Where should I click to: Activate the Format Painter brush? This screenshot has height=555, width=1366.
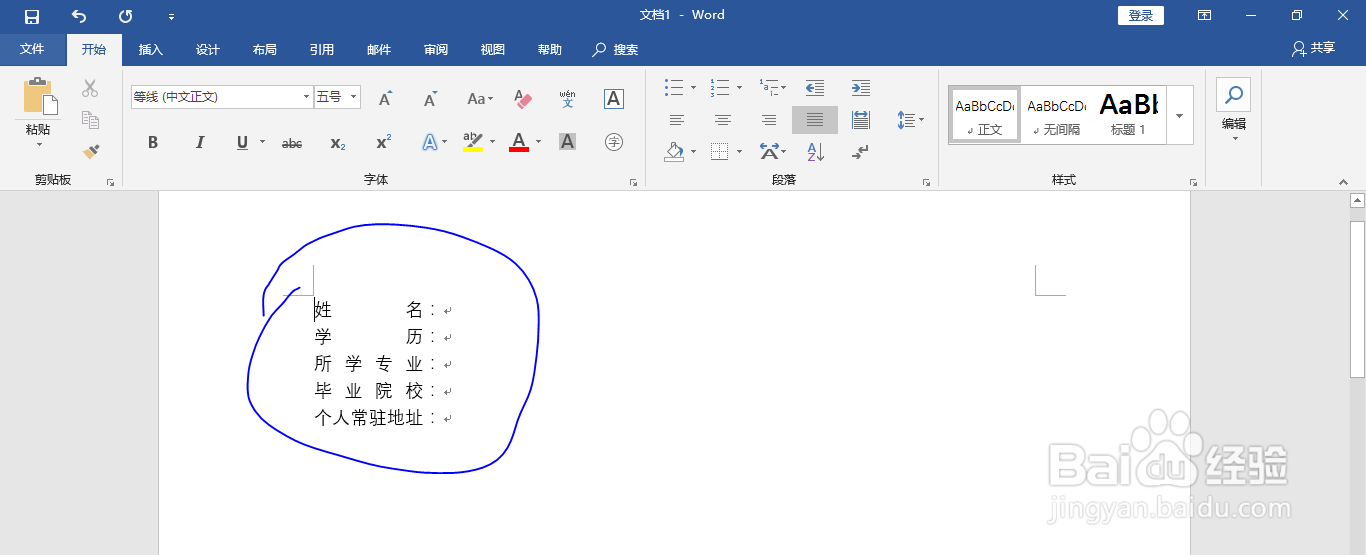[90, 151]
